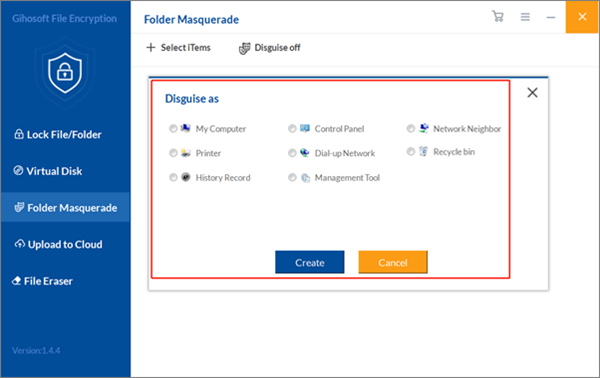600x378 pixels.
Task: Click the Management Tool icon
Action: [x=305, y=178]
